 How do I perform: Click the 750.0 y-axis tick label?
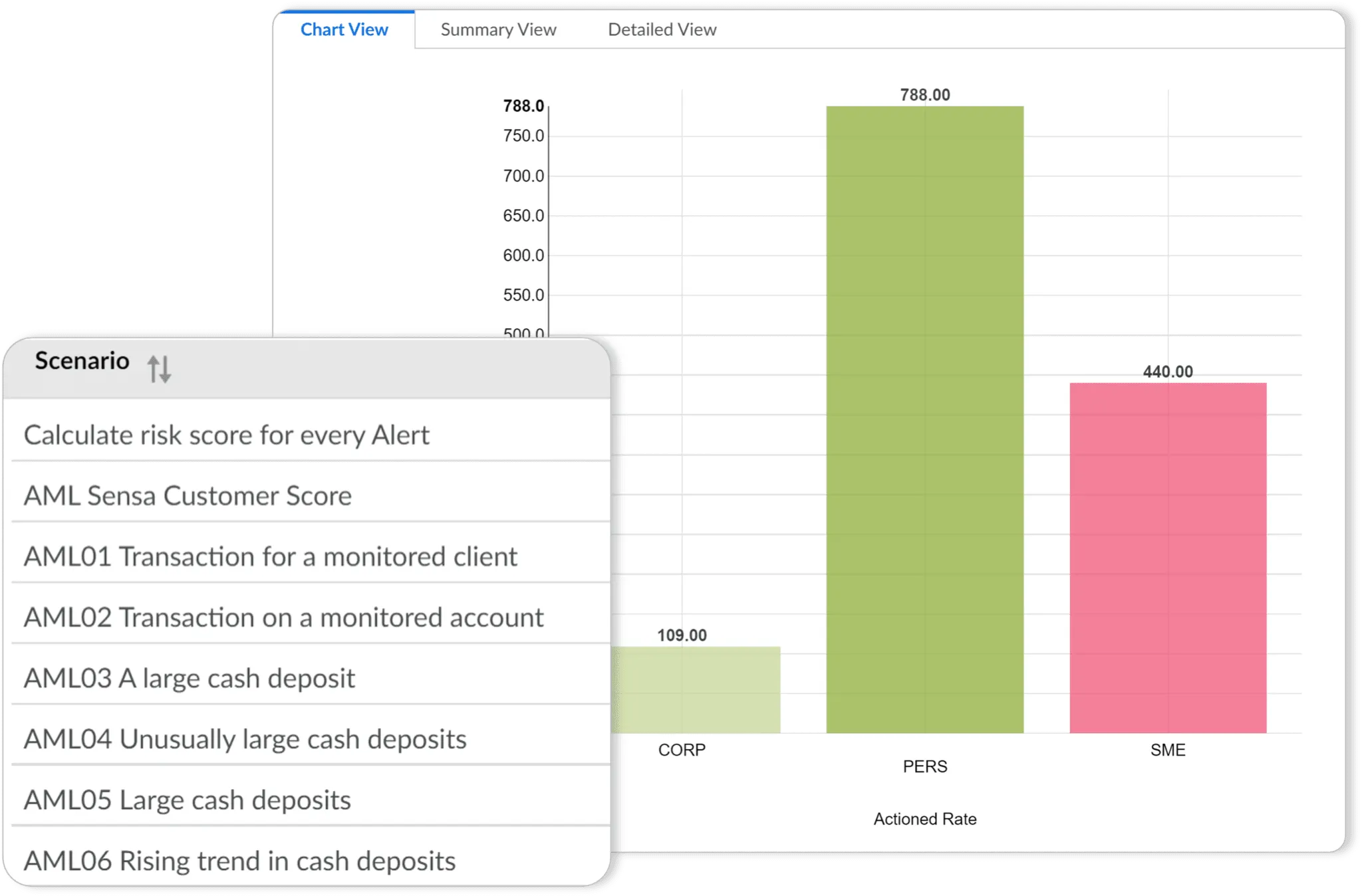523,136
